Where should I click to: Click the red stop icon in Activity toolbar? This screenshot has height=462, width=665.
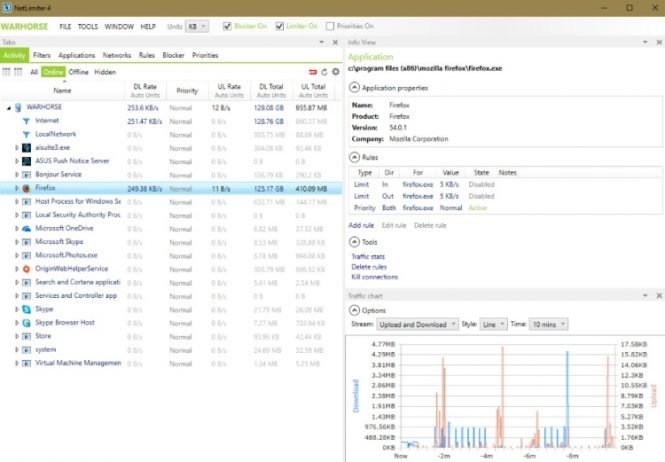pyautogui.click(x=313, y=72)
